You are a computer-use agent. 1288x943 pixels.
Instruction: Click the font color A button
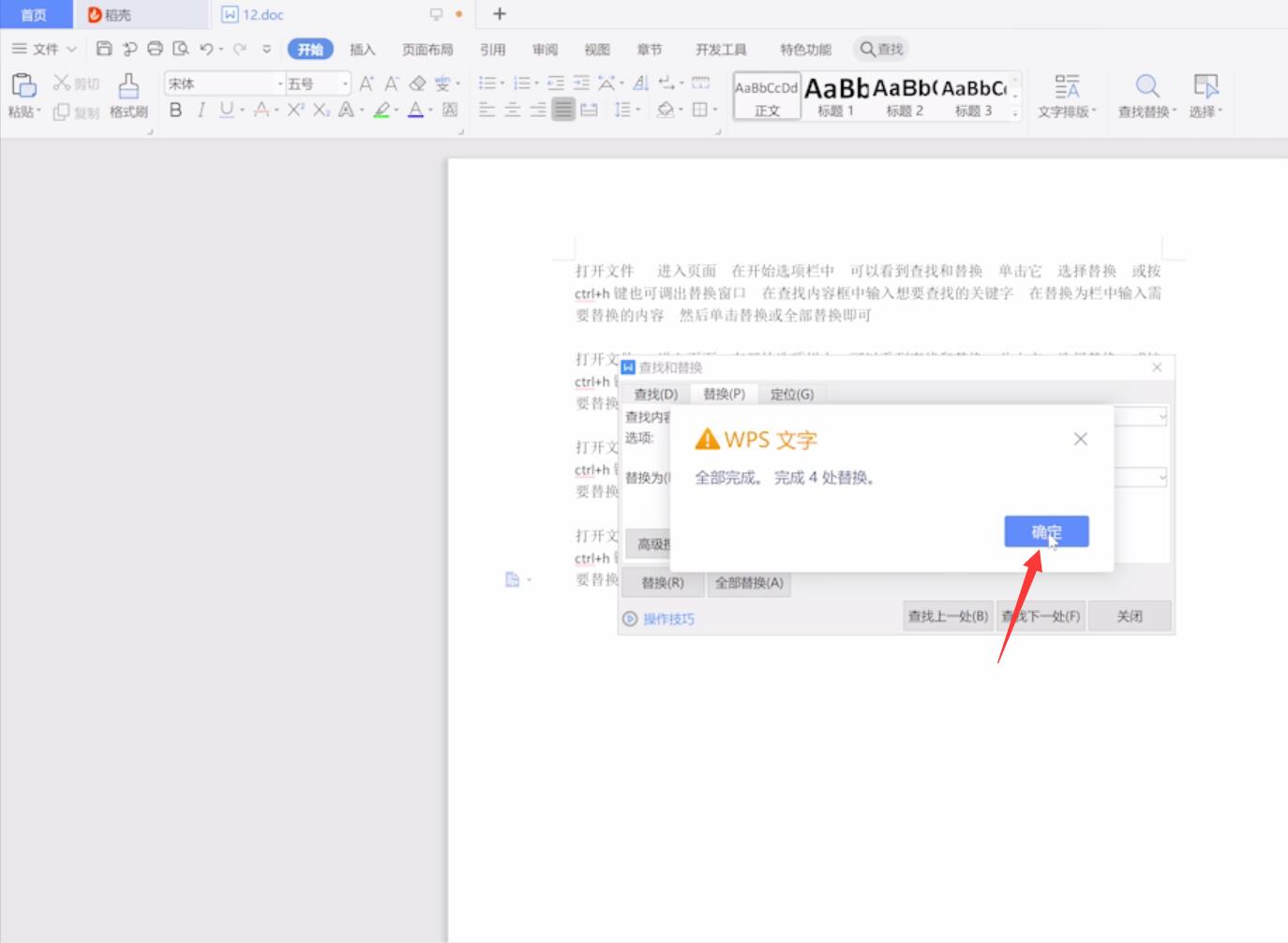[415, 110]
